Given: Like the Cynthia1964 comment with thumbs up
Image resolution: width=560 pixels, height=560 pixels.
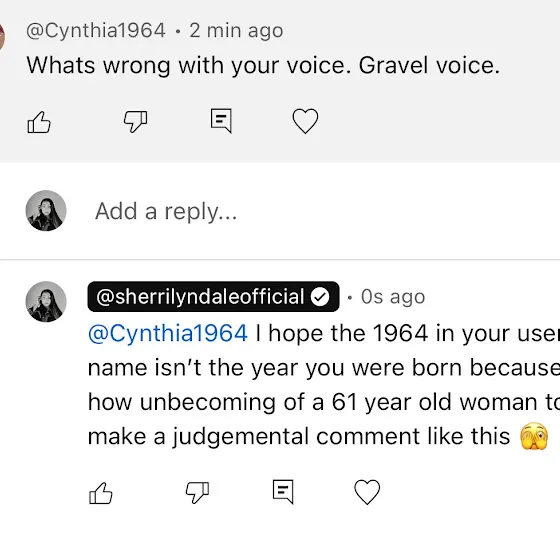Looking at the screenshot, I should click(39, 122).
